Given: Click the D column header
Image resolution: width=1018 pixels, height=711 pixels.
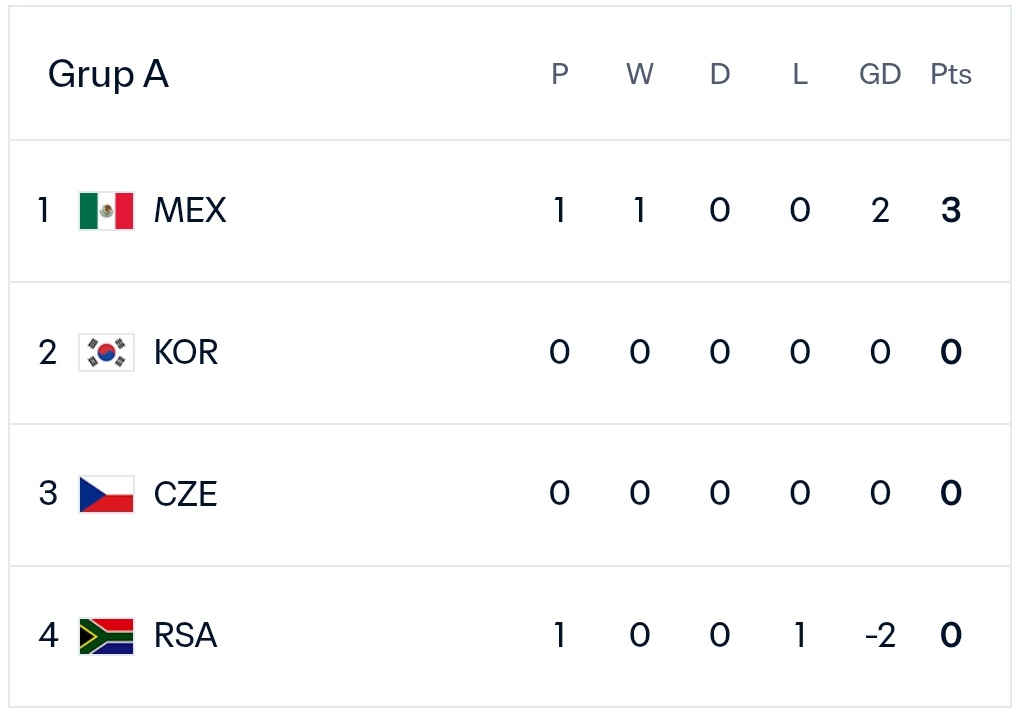Looking at the screenshot, I should pyautogui.click(x=720, y=74).
